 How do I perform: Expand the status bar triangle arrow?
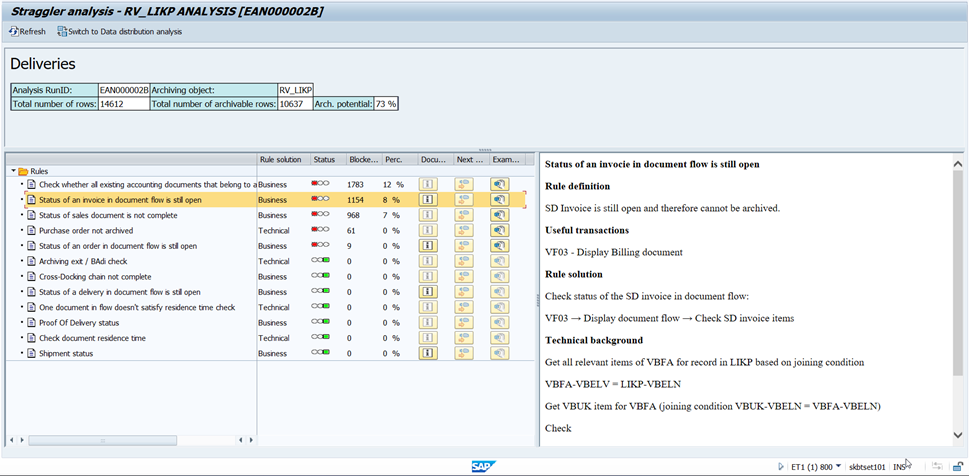click(781, 467)
